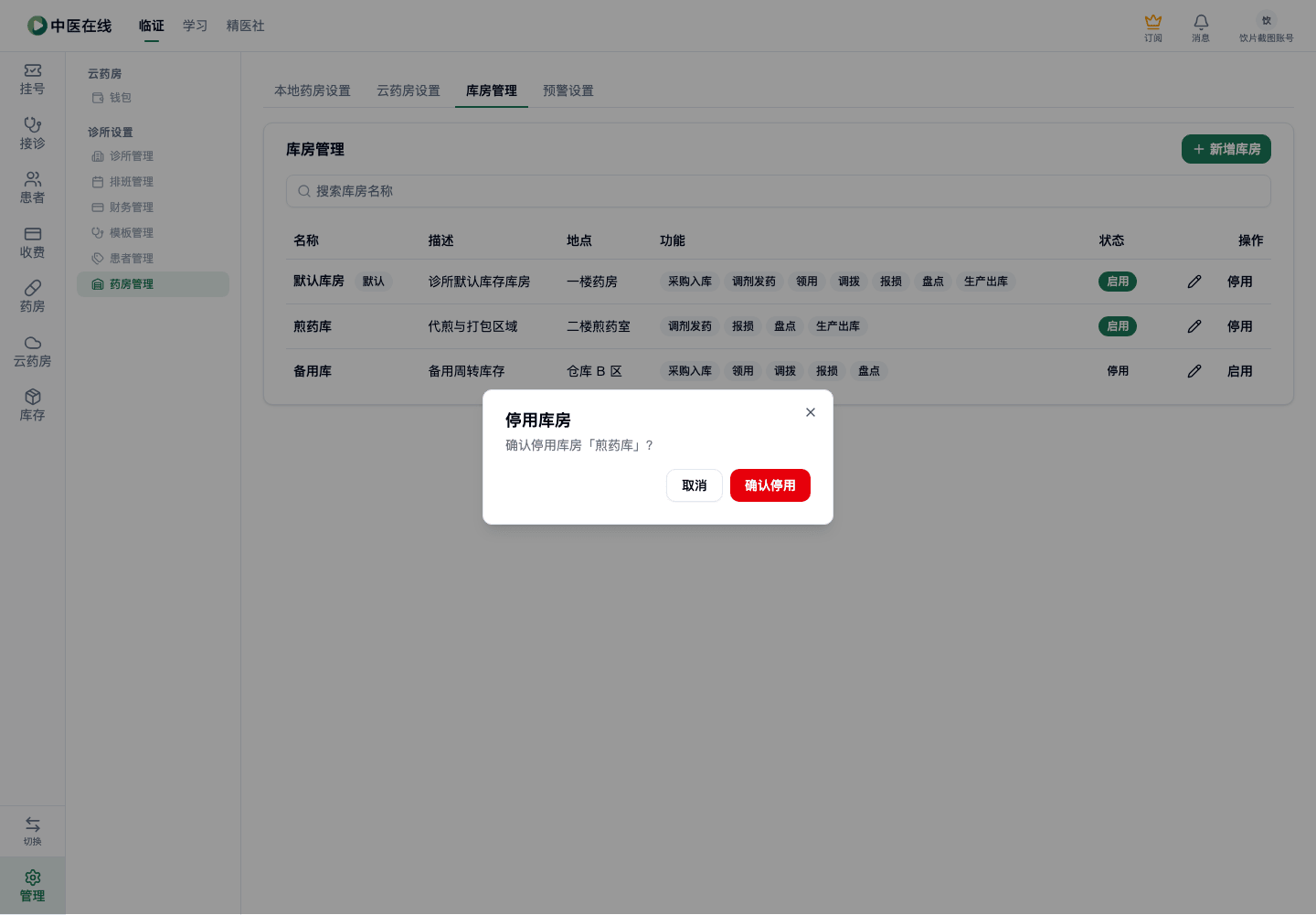Click the 默认 tag next to 默认库房
The width and height of the screenshot is (1316, 915).
[374, 282]
